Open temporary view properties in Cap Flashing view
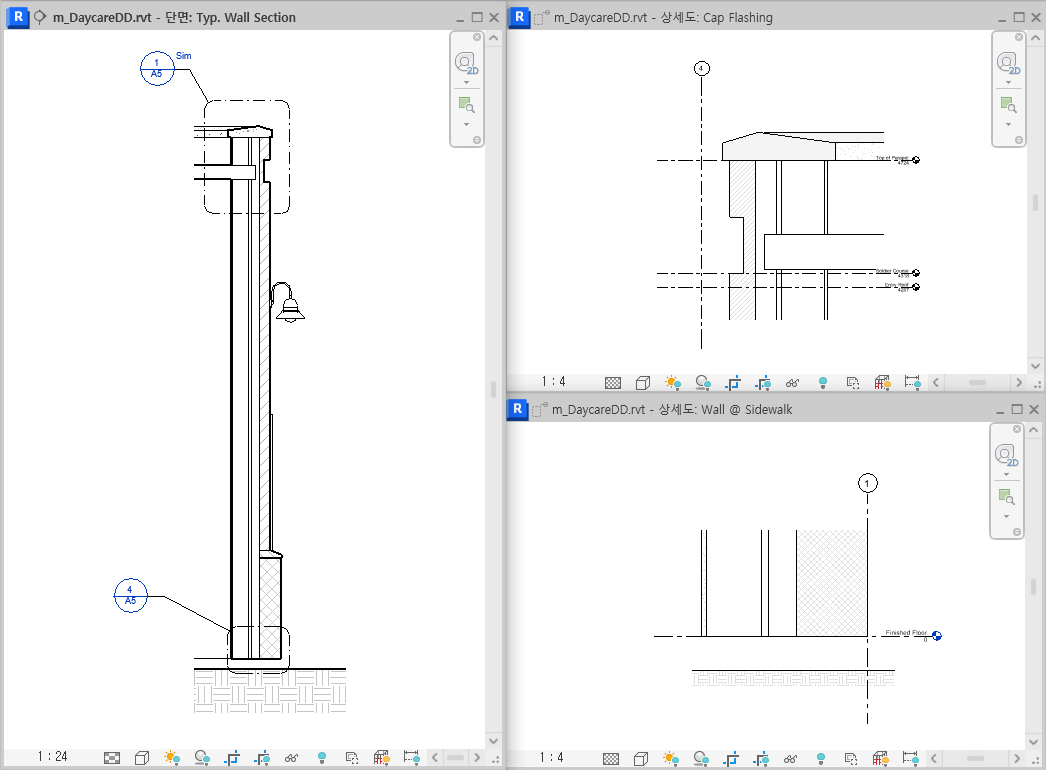 pyautogui.click(x=853, y=382)
